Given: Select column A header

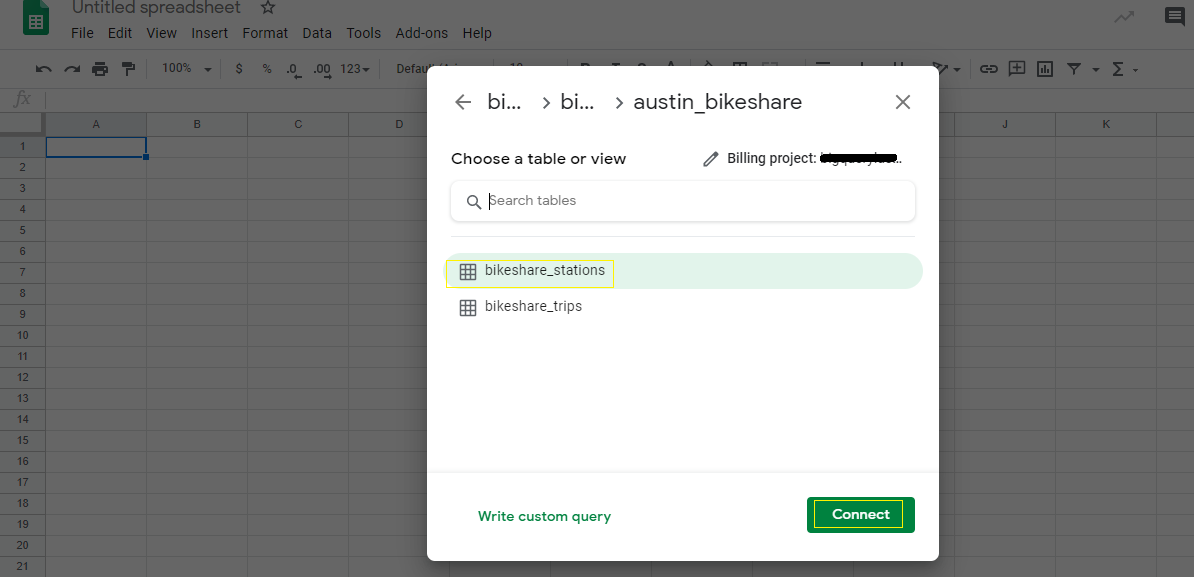Looking at the screenshot, I should [x=96, y=124].
